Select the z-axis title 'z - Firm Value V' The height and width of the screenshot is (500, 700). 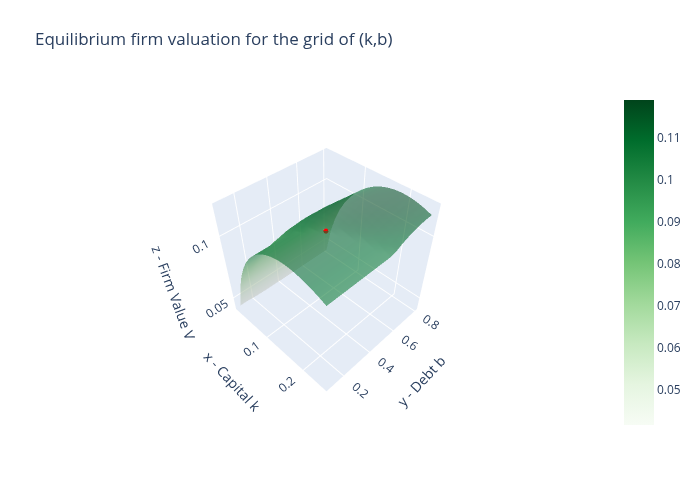point(172,290)
